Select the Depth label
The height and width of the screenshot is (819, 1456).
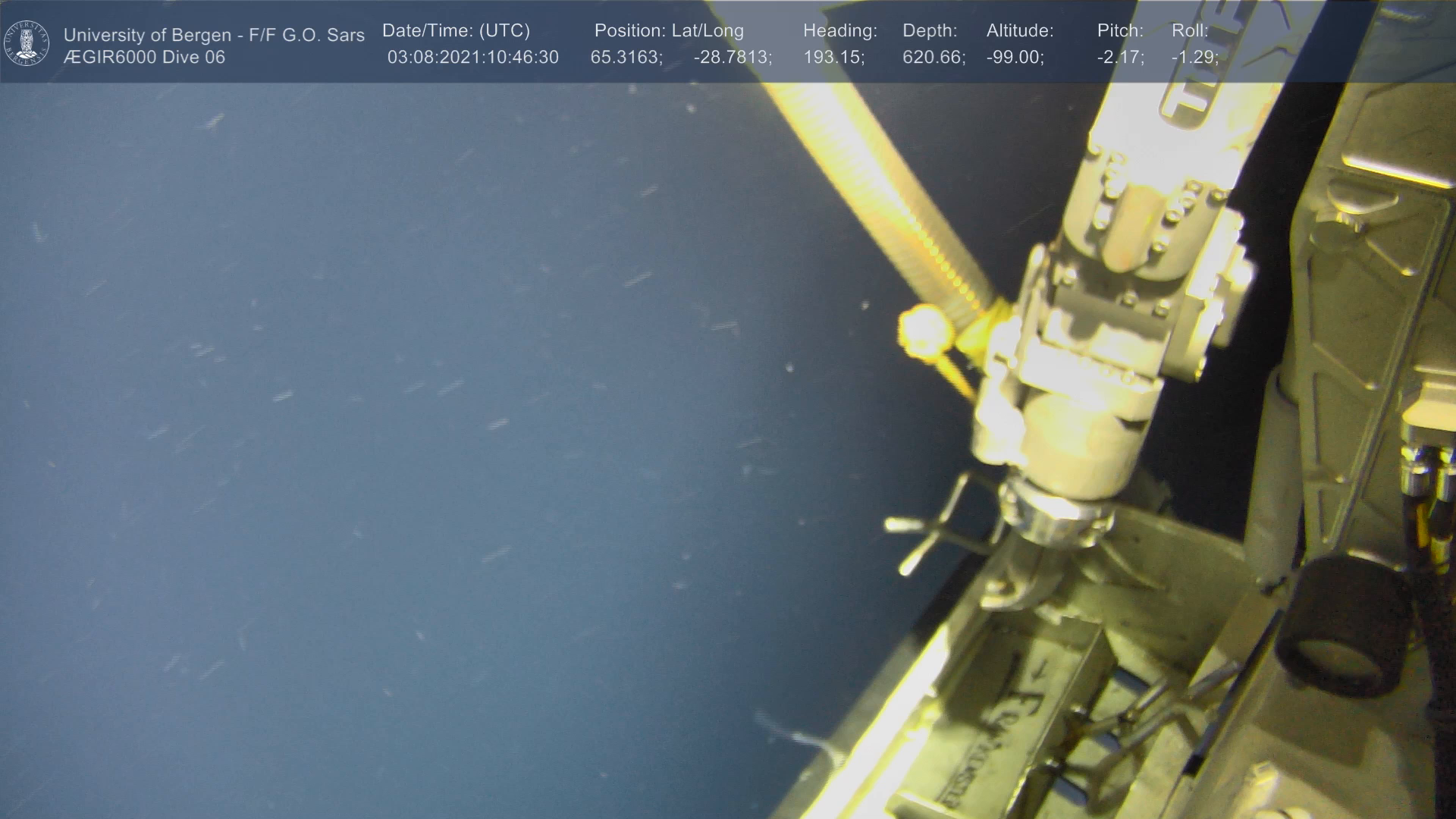coord(930,30)
